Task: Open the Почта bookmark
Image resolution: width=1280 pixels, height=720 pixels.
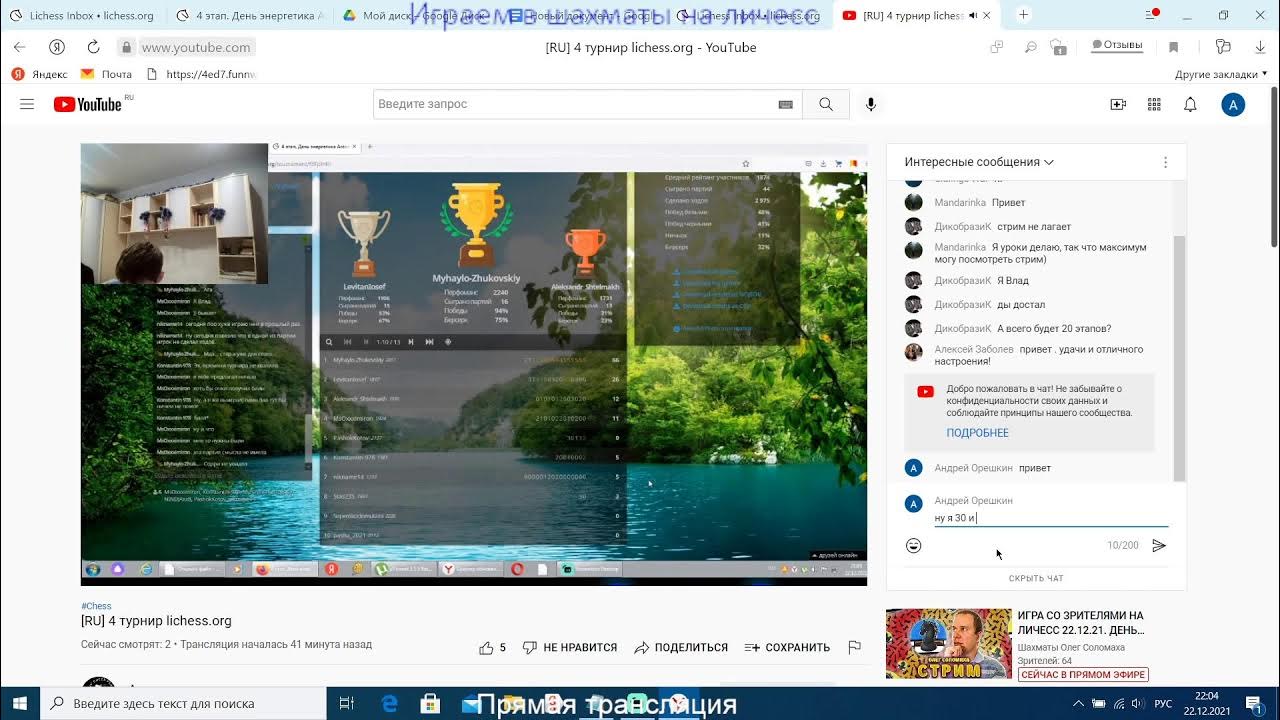Action: click(107, 74)
